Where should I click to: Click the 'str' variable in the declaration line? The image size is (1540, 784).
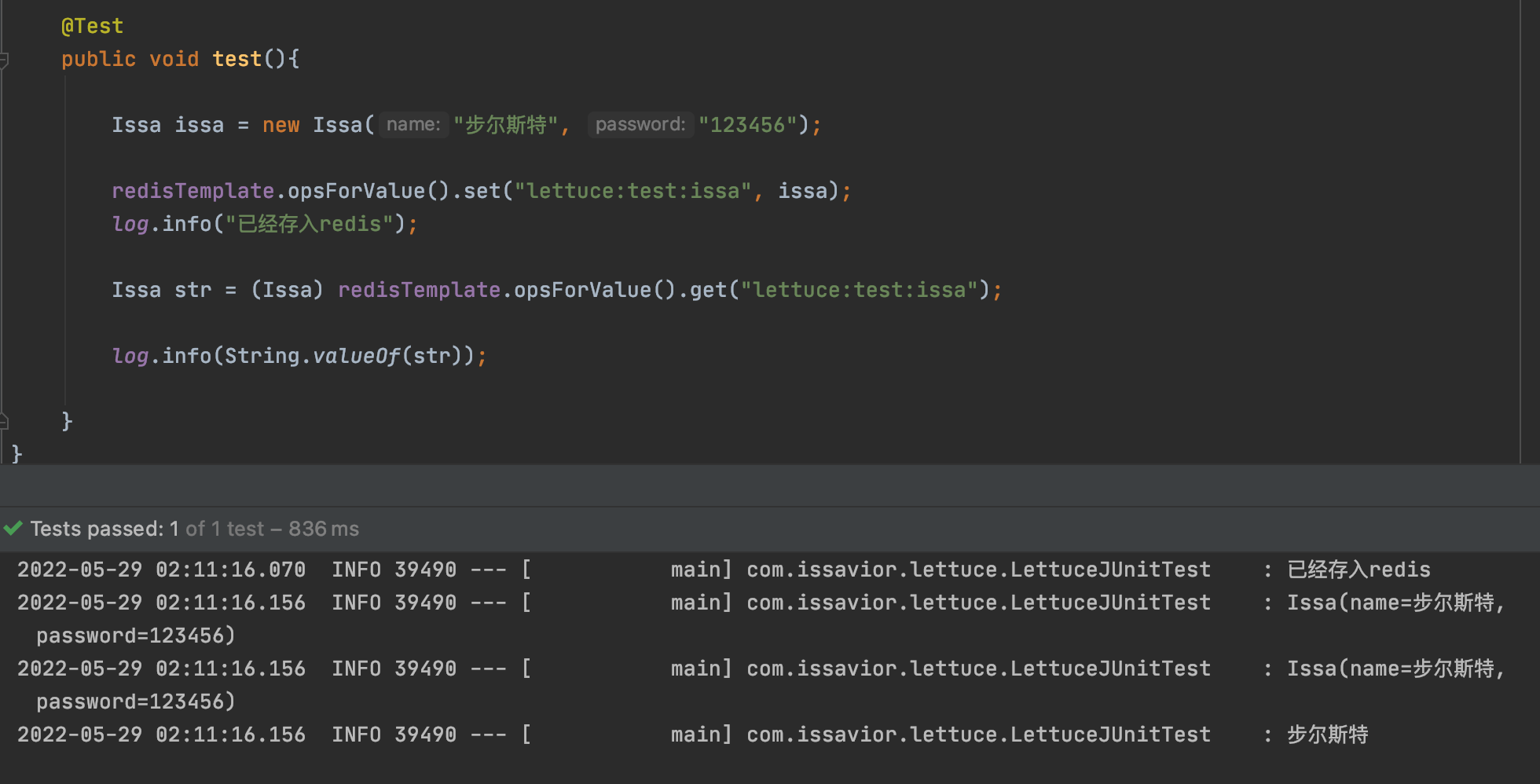pyautogui.click(x=193, y=290)
